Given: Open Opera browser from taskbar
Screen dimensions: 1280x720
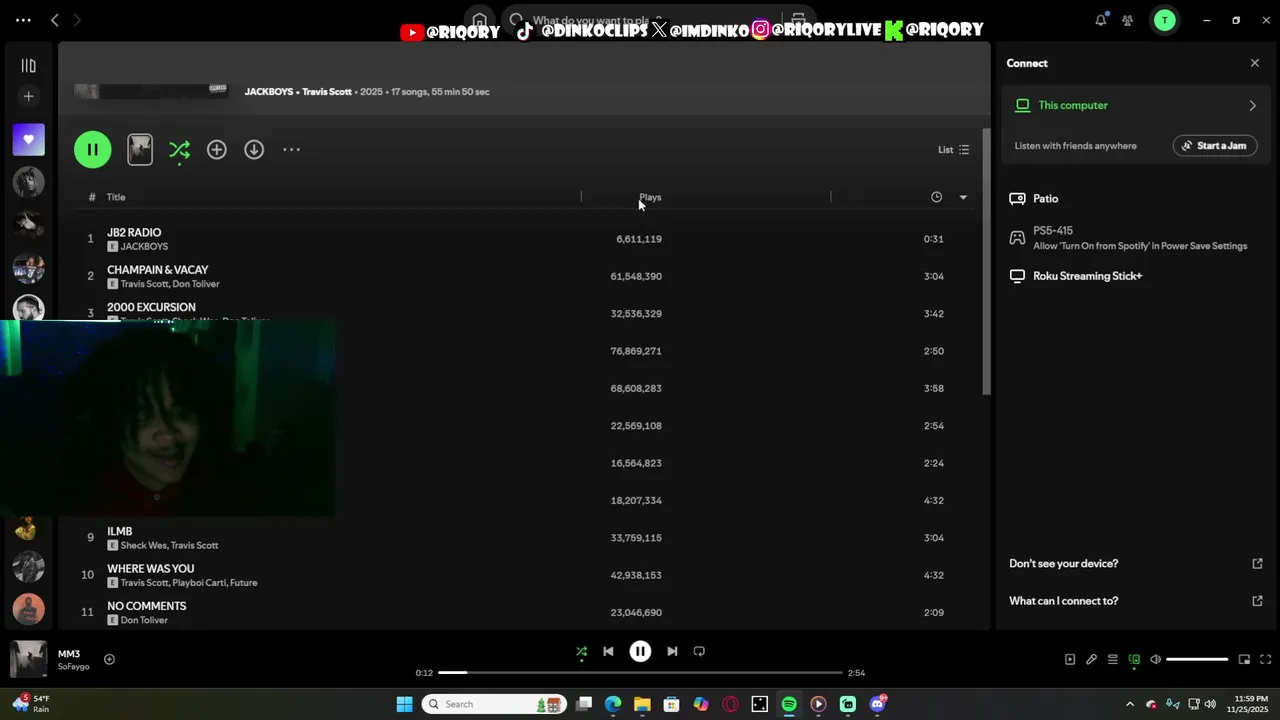Looking at the screenshot, I should (x=731, y=704).
